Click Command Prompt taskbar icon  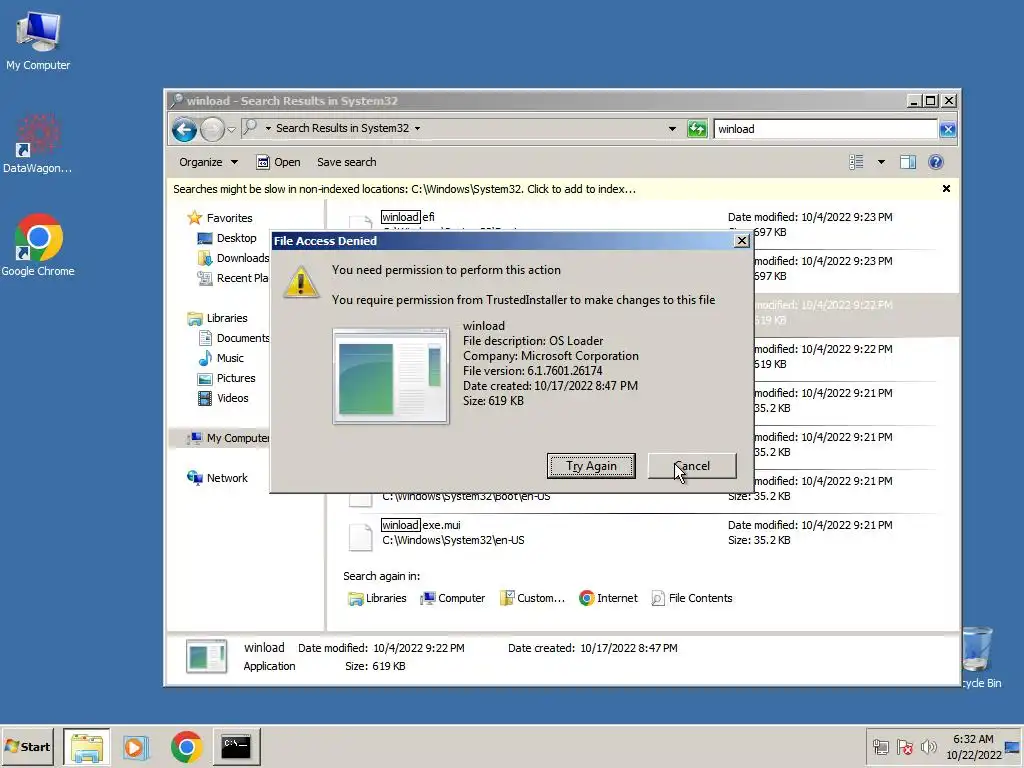point(236,747)
